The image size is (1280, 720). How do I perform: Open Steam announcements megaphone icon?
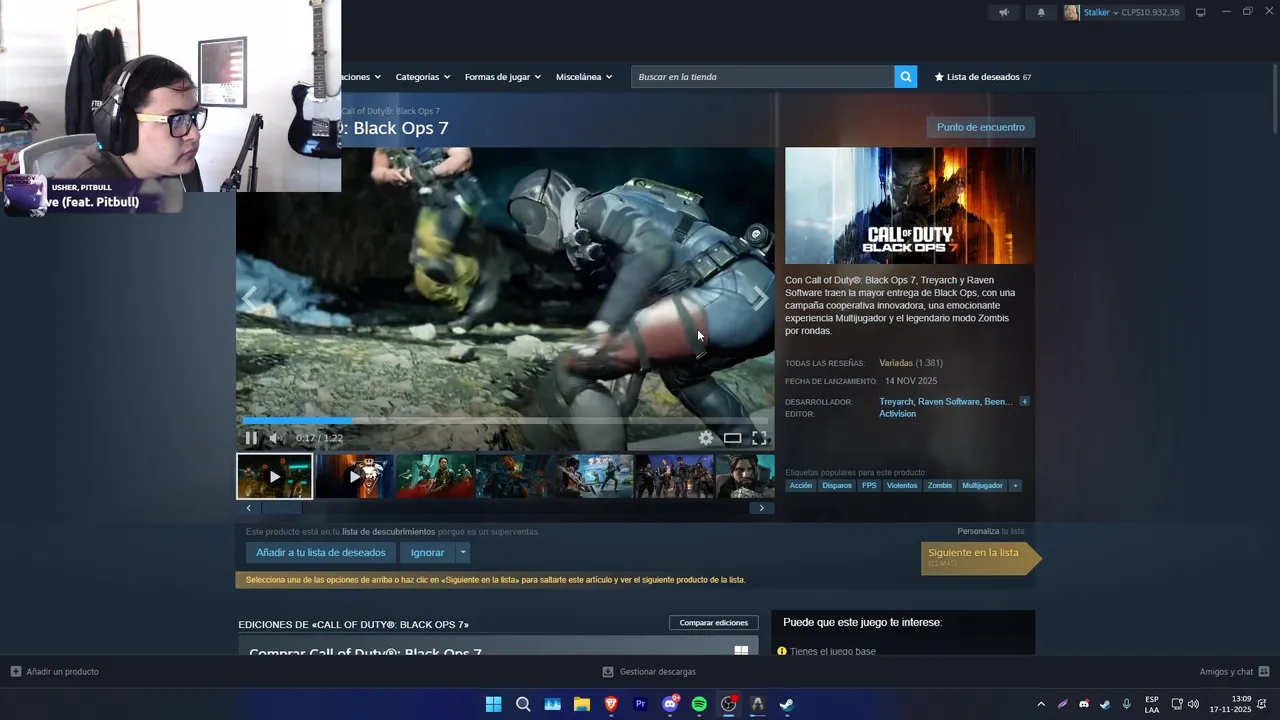pos(1004,13)
